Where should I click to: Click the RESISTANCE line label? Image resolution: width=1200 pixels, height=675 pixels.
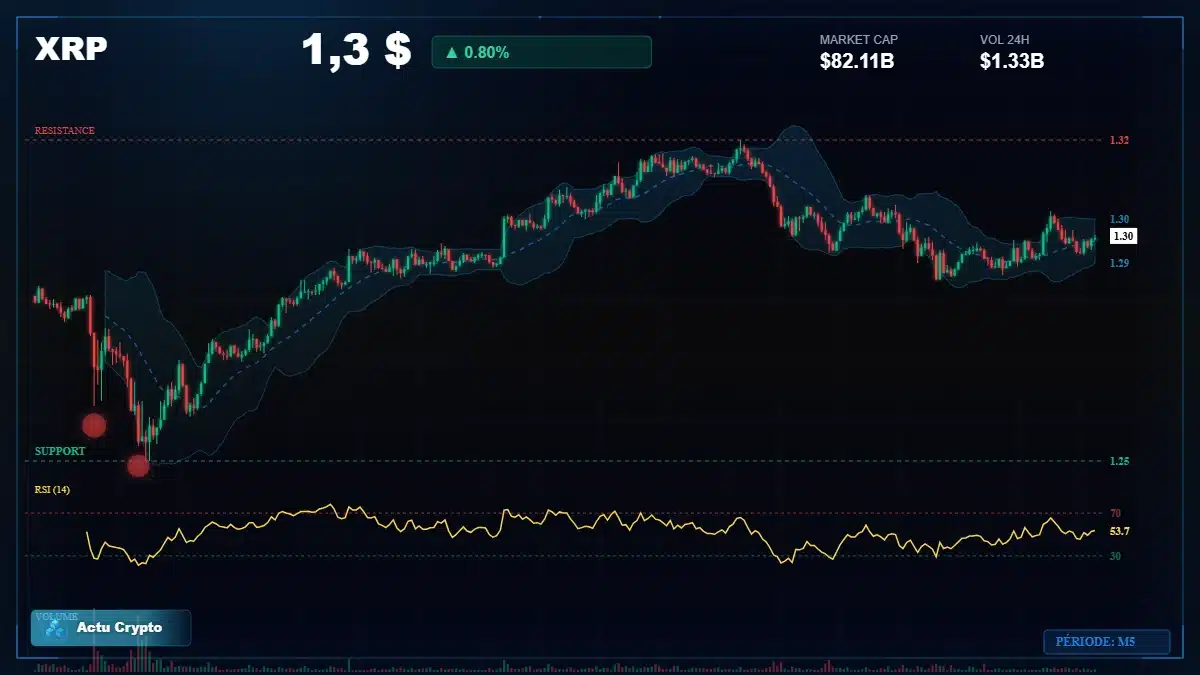point(65,131)
